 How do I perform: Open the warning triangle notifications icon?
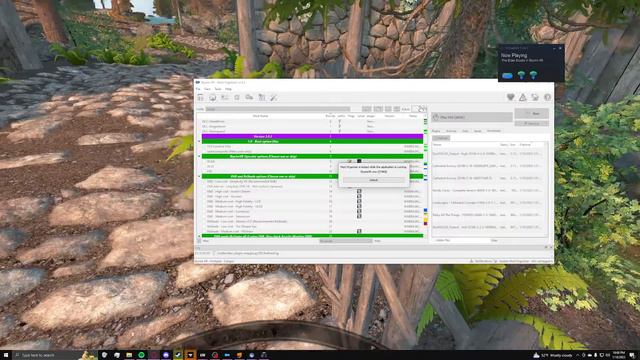523,97
